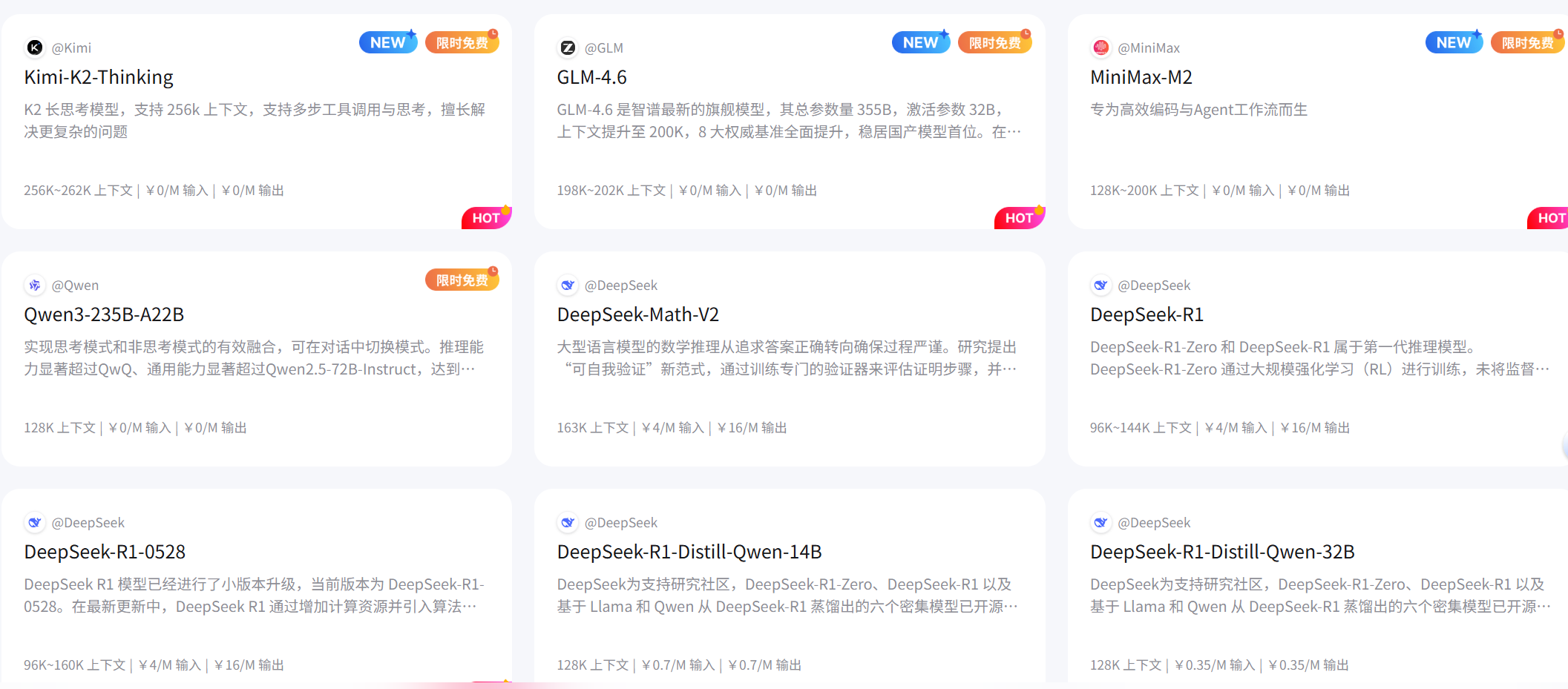The image size is (1568, 689).
Task: Click the ¥0.7/M 输入 pricing line
Action: click(679, 665)
